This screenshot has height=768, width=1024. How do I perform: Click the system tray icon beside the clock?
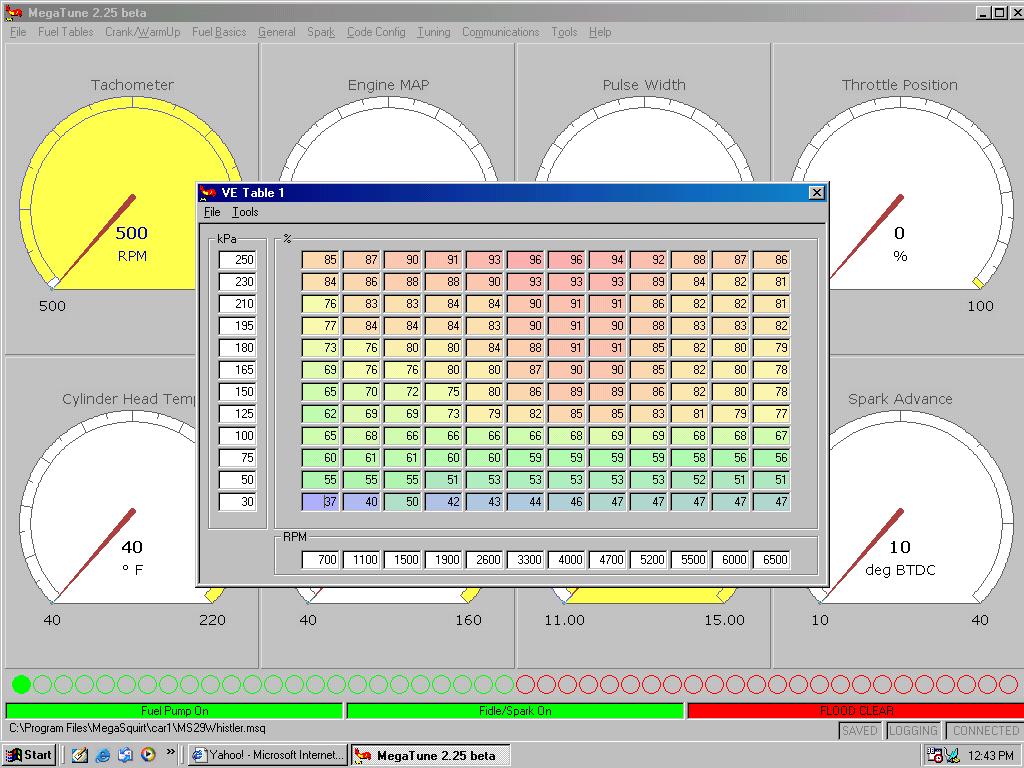[x=934, y=755]
